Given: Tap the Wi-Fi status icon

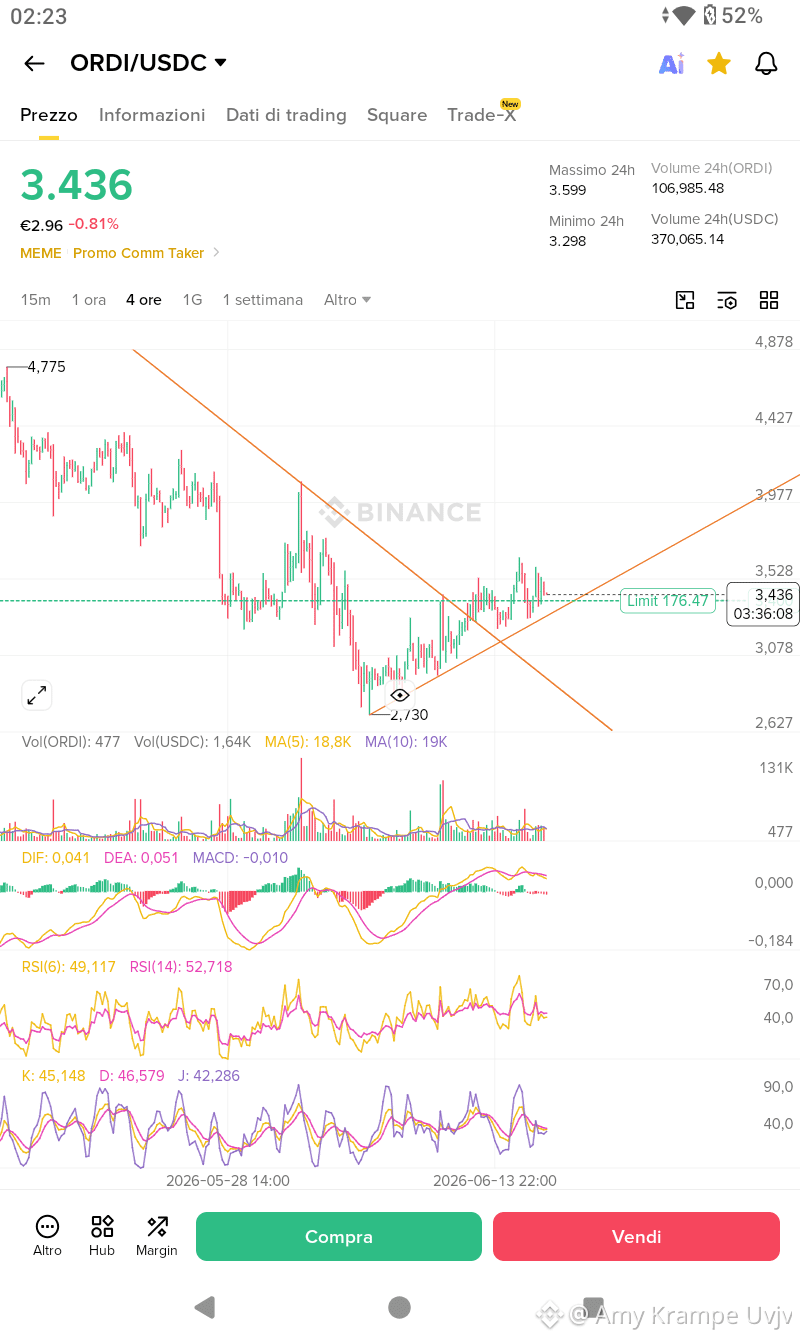Looking at the screenshot, I should pos(684,16).
